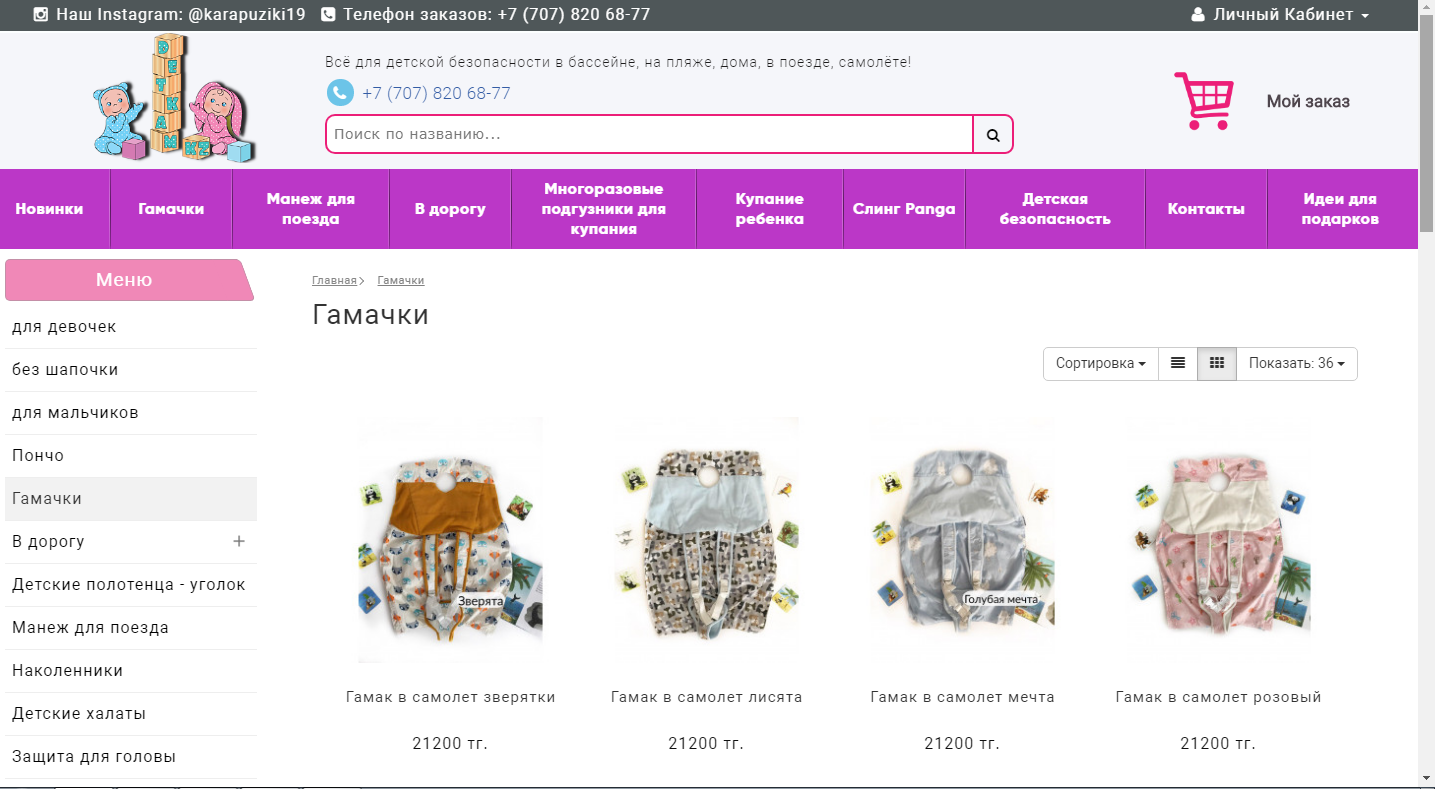The height and width of the screenshot is (789, 1435).
Task: Click the user icon beside Личный Кабинет
Action: coord(1198,15)
